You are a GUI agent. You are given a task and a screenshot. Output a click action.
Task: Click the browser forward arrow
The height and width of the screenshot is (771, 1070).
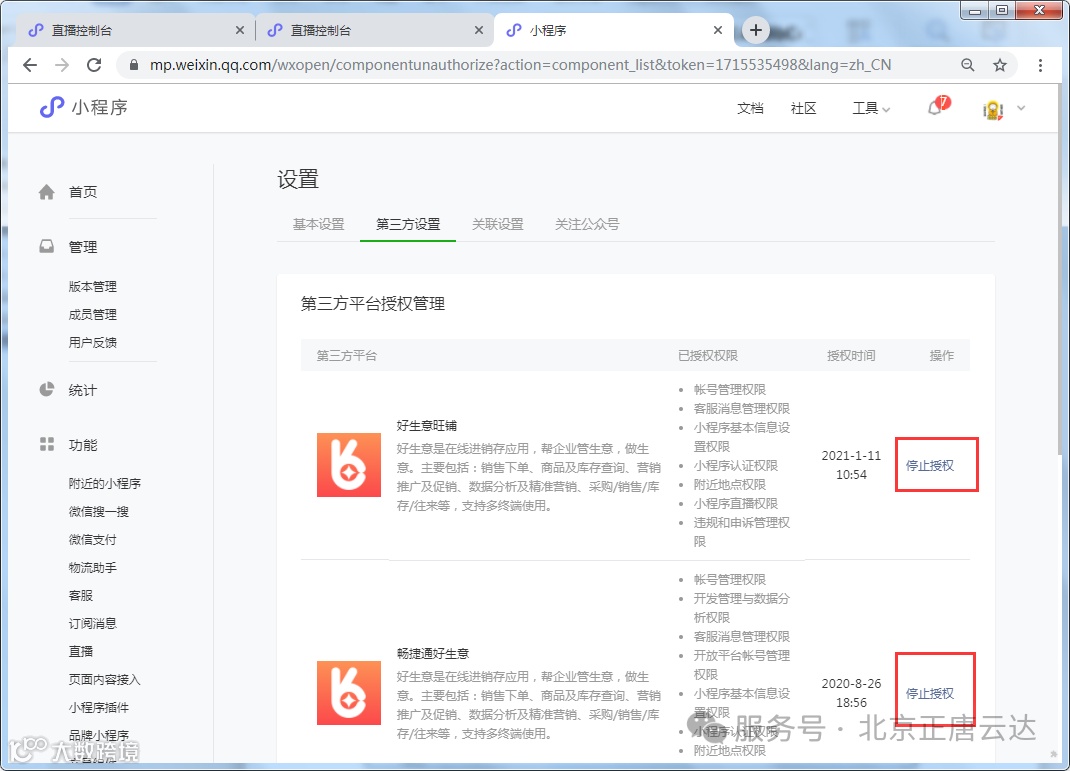tap(62, 65)
